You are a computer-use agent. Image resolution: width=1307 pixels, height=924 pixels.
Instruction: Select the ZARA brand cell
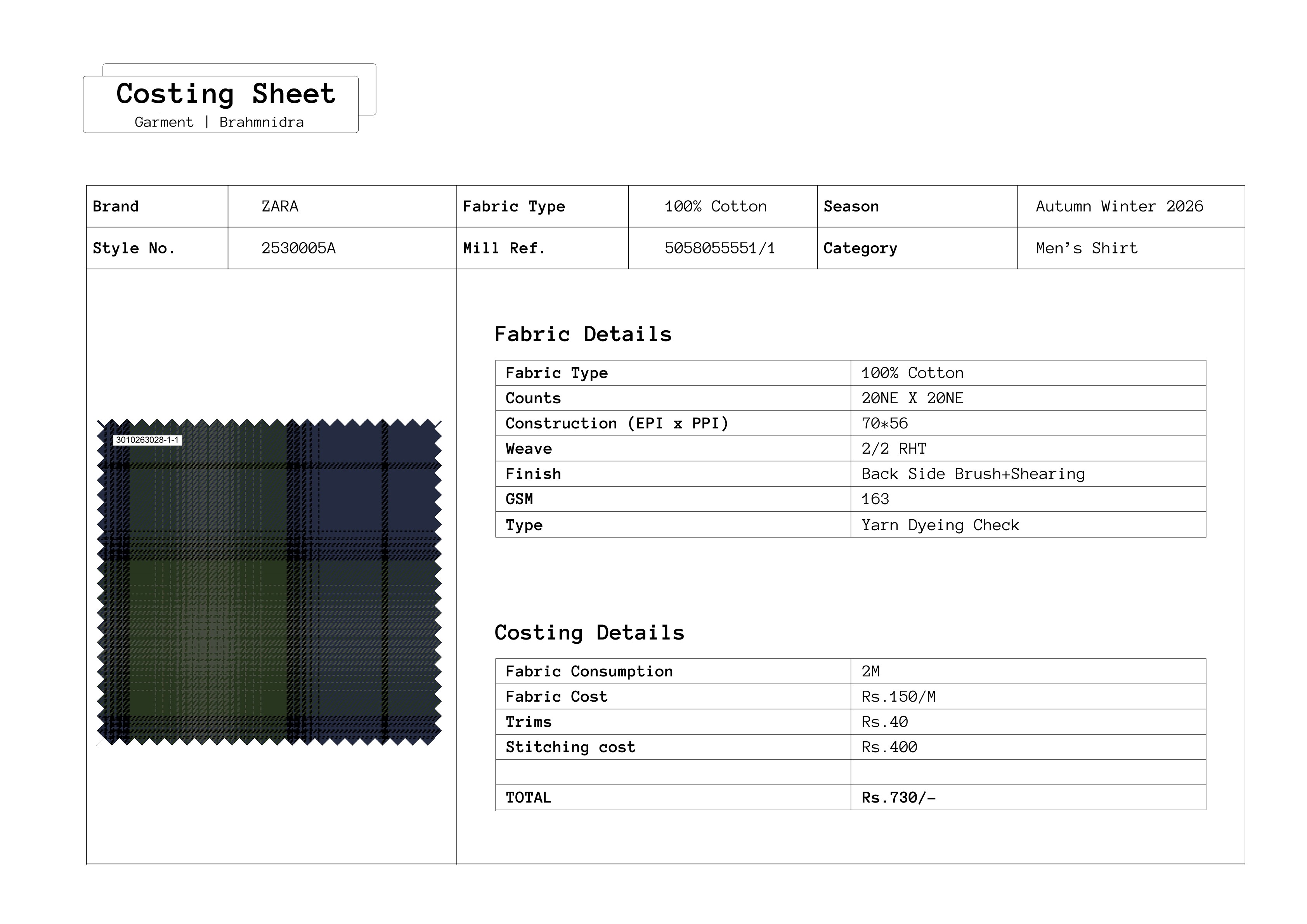click(279, 206)
